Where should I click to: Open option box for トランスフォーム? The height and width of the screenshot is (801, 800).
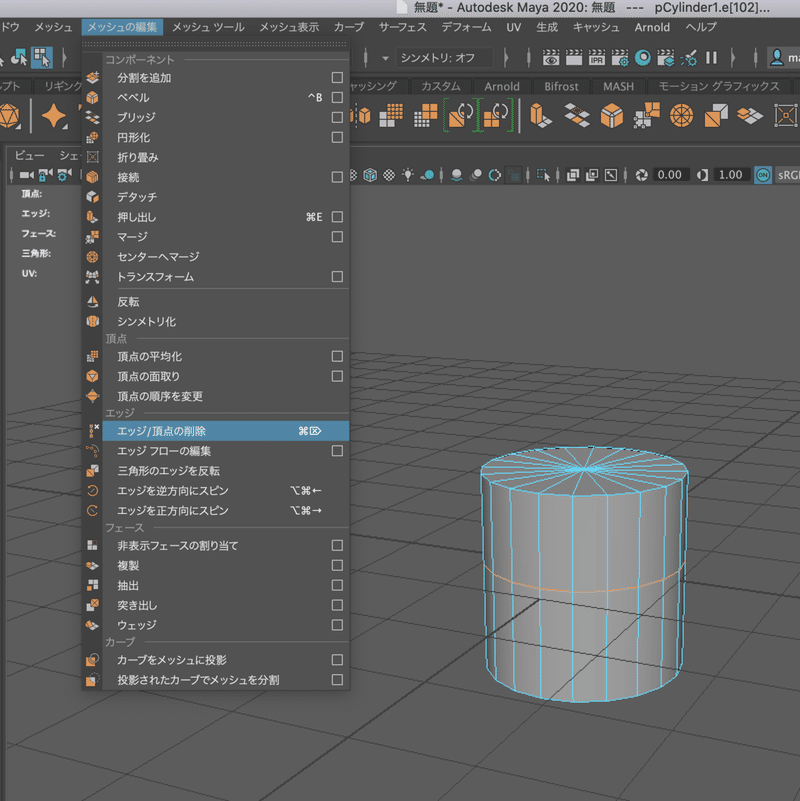[337, 277]
